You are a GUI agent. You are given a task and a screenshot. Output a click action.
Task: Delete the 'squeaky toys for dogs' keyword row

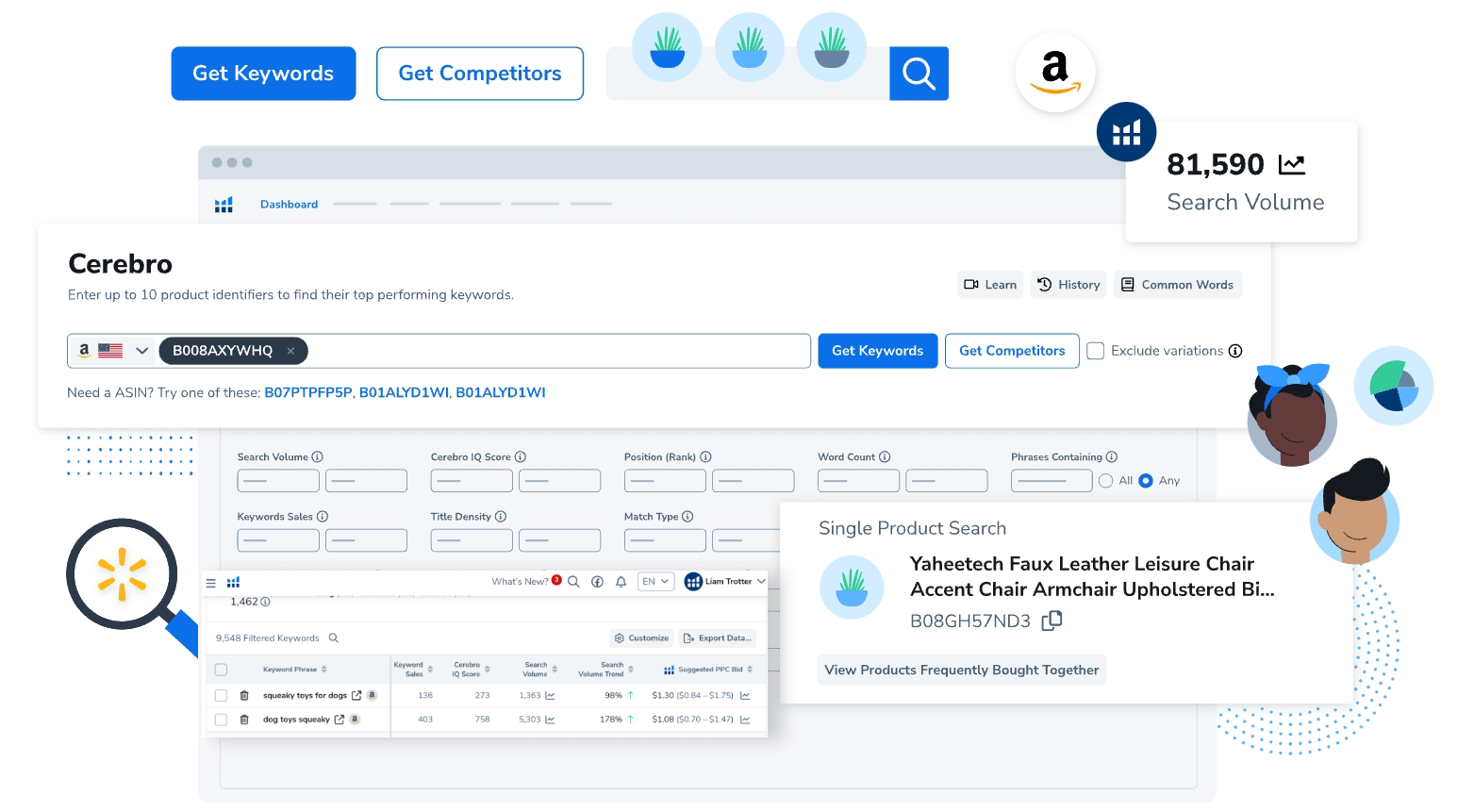click(244, 695)
